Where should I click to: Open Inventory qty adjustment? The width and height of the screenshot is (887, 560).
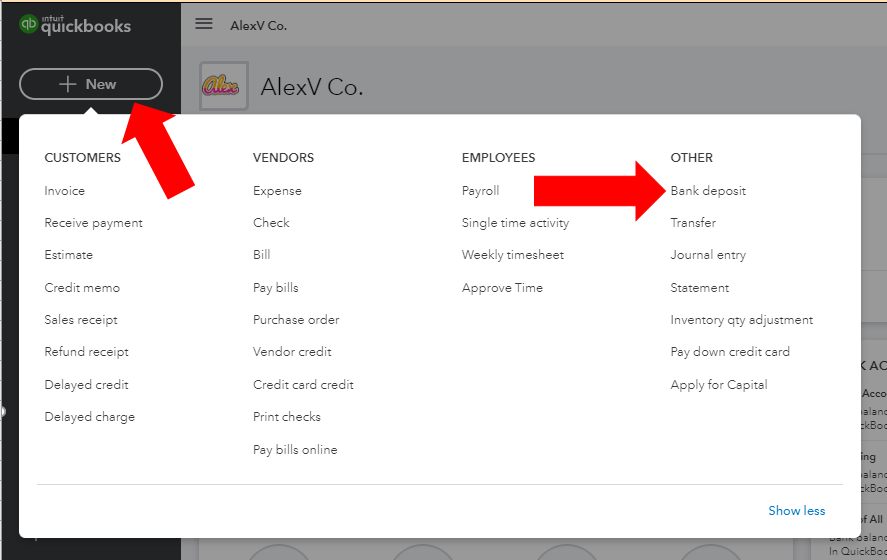coord(742,320)
